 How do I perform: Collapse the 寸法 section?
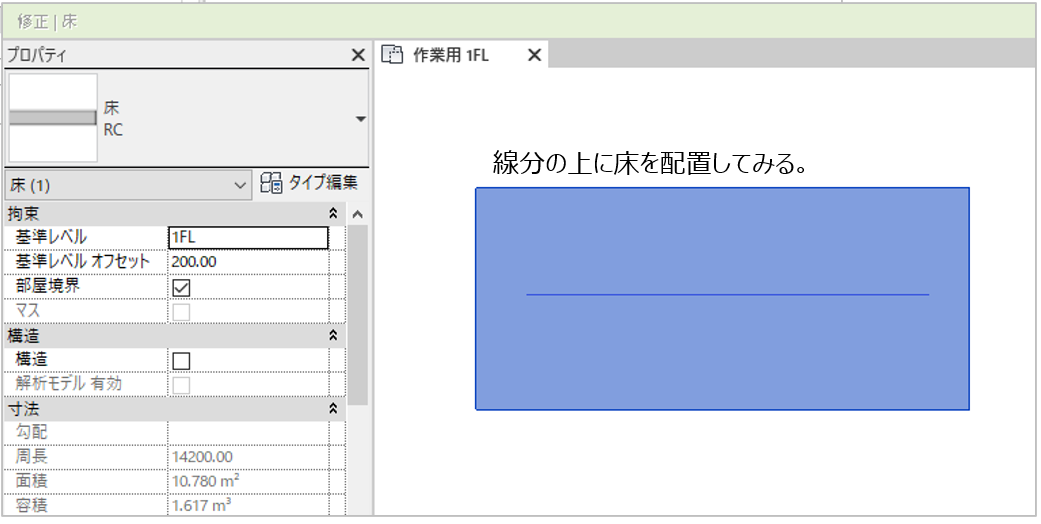(x=333, y=408)
